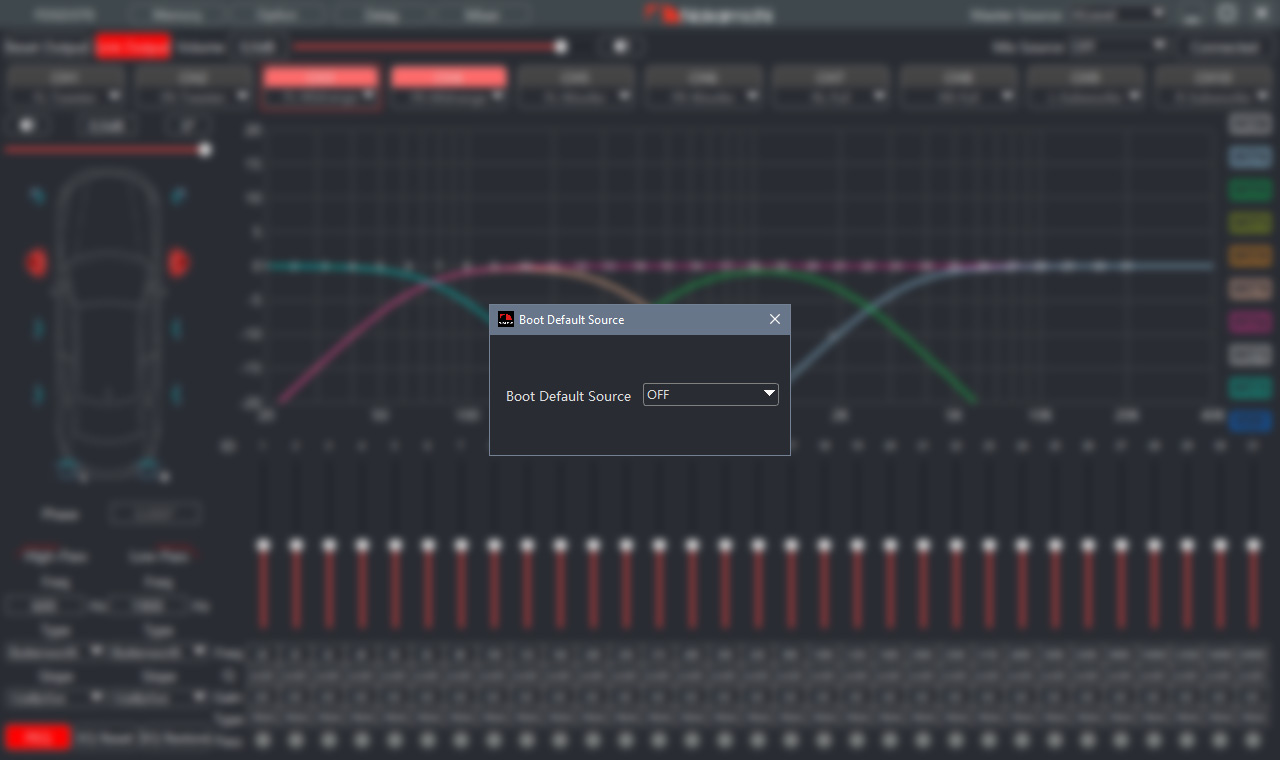Screen dimensions: 1280x760
Task: Click the mute icon beside the master volume slider
Action: pos(620,46)
